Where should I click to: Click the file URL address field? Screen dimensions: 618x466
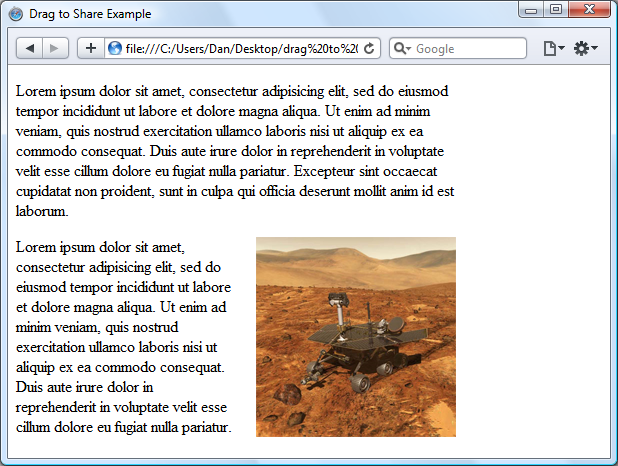(x=242, y=48)
